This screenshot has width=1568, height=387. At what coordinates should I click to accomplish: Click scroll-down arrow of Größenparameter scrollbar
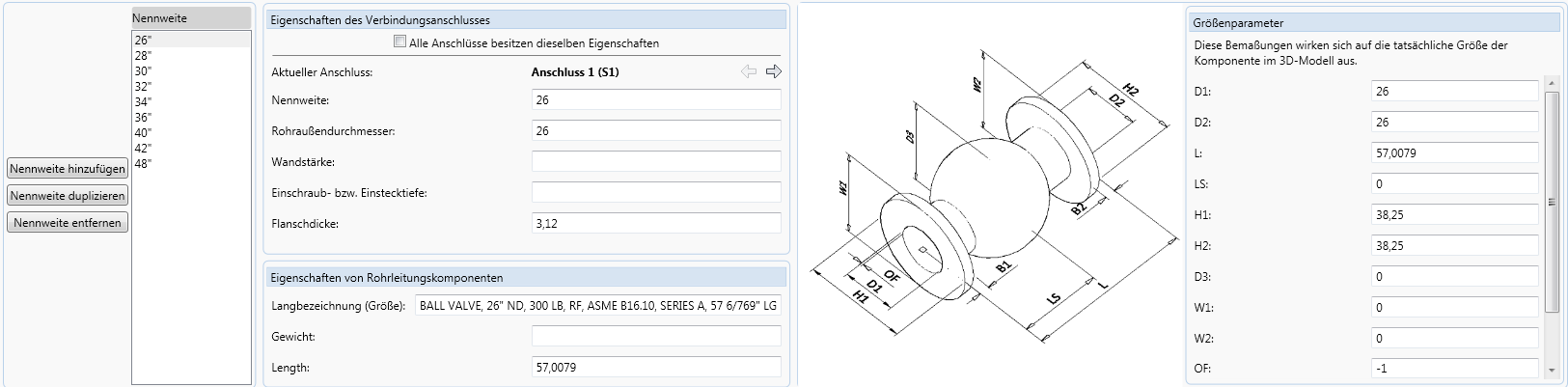[x=1552, y=371]
